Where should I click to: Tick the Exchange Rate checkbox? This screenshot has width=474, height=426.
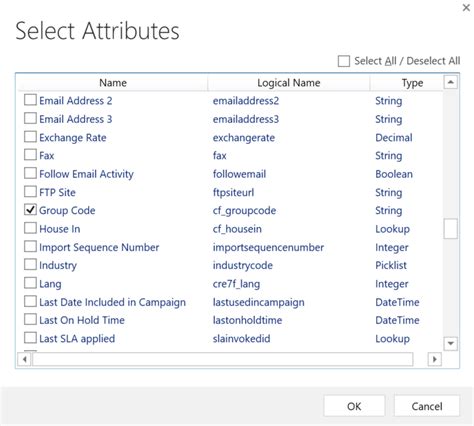pos(30,136)
